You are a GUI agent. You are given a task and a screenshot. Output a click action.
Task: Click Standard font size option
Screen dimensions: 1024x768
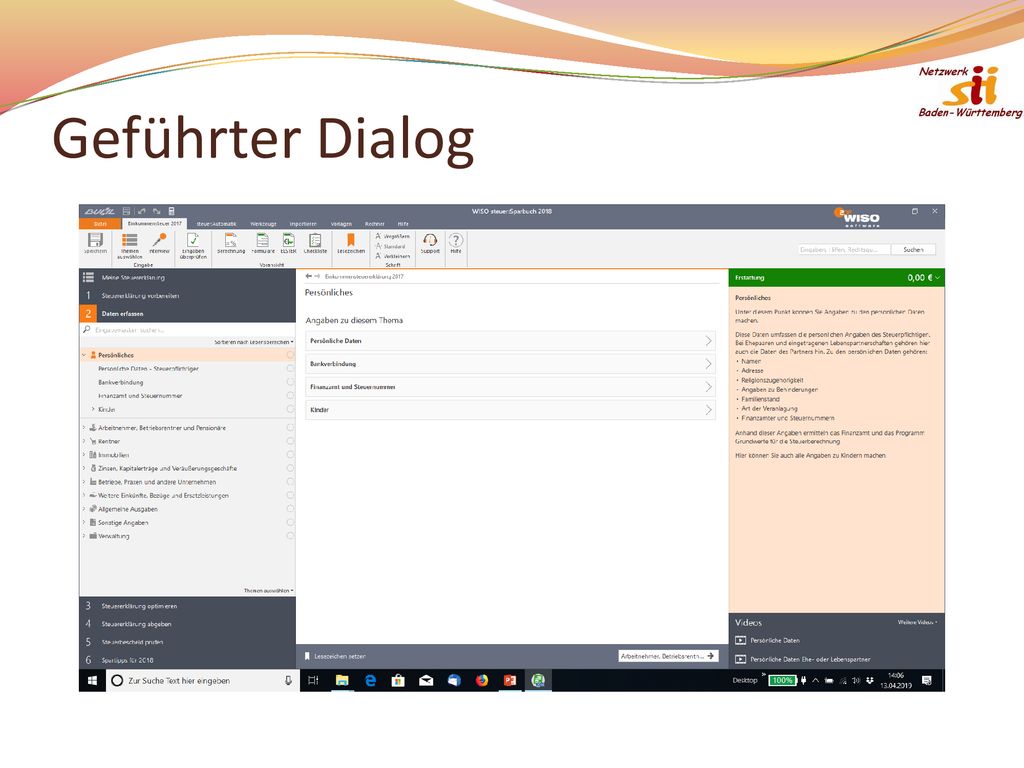tap(391, 246)
